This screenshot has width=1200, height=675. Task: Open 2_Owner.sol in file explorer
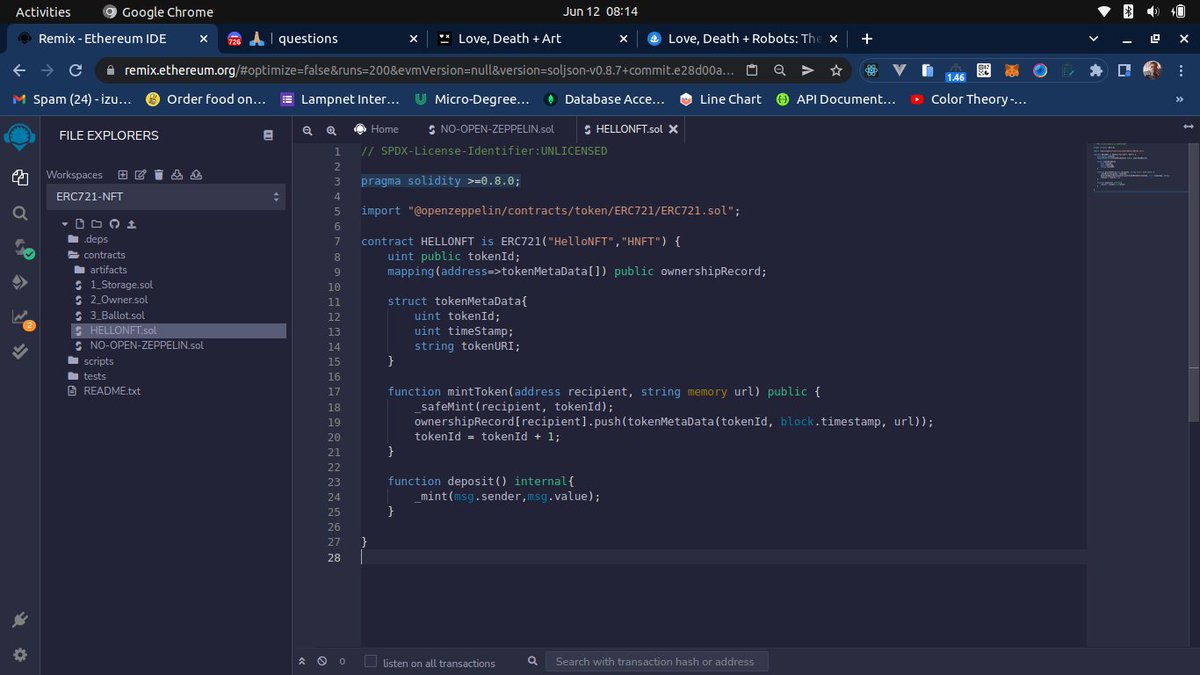click(x=111, y=300)
